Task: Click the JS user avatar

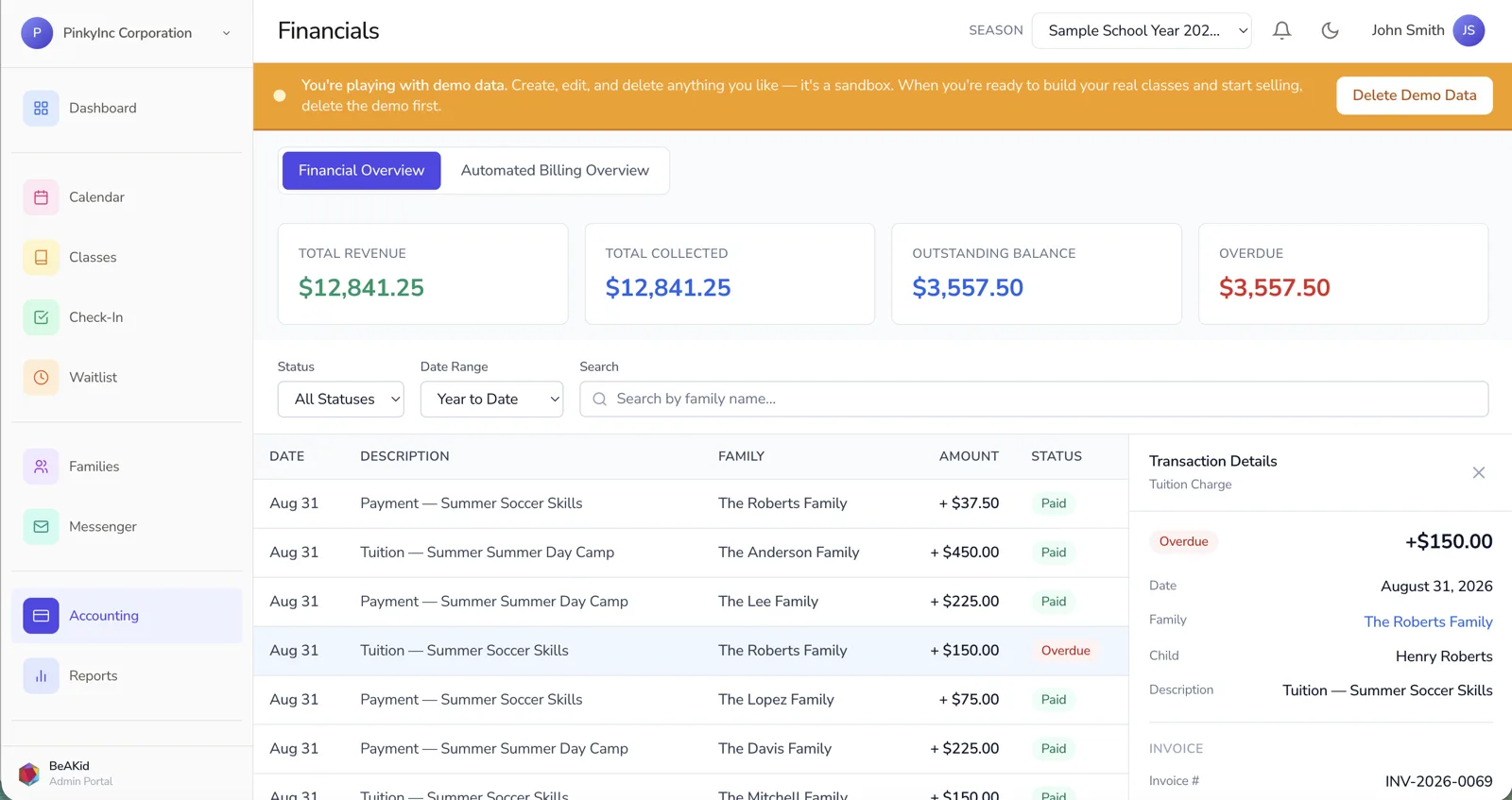Action: click(1469, 30)
